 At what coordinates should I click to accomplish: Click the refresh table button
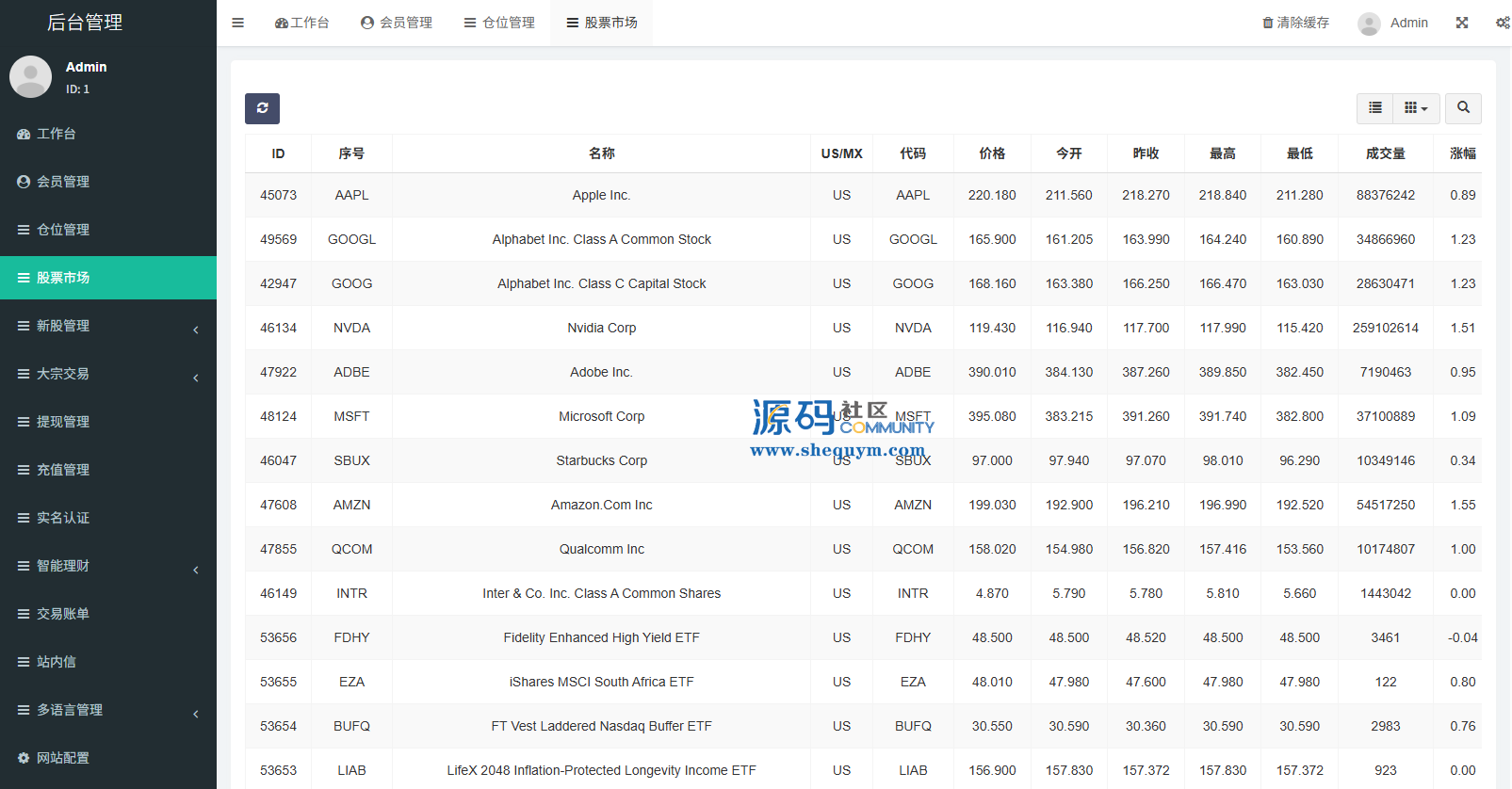[262, 108]
